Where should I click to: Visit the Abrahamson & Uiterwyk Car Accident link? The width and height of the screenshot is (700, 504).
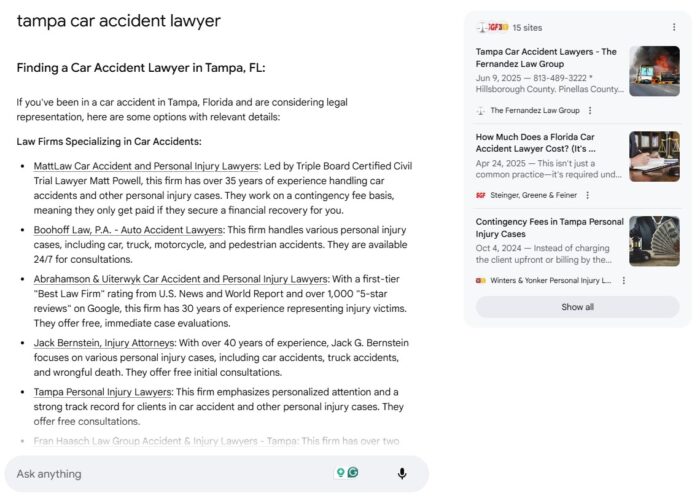(x=180, y=279)
